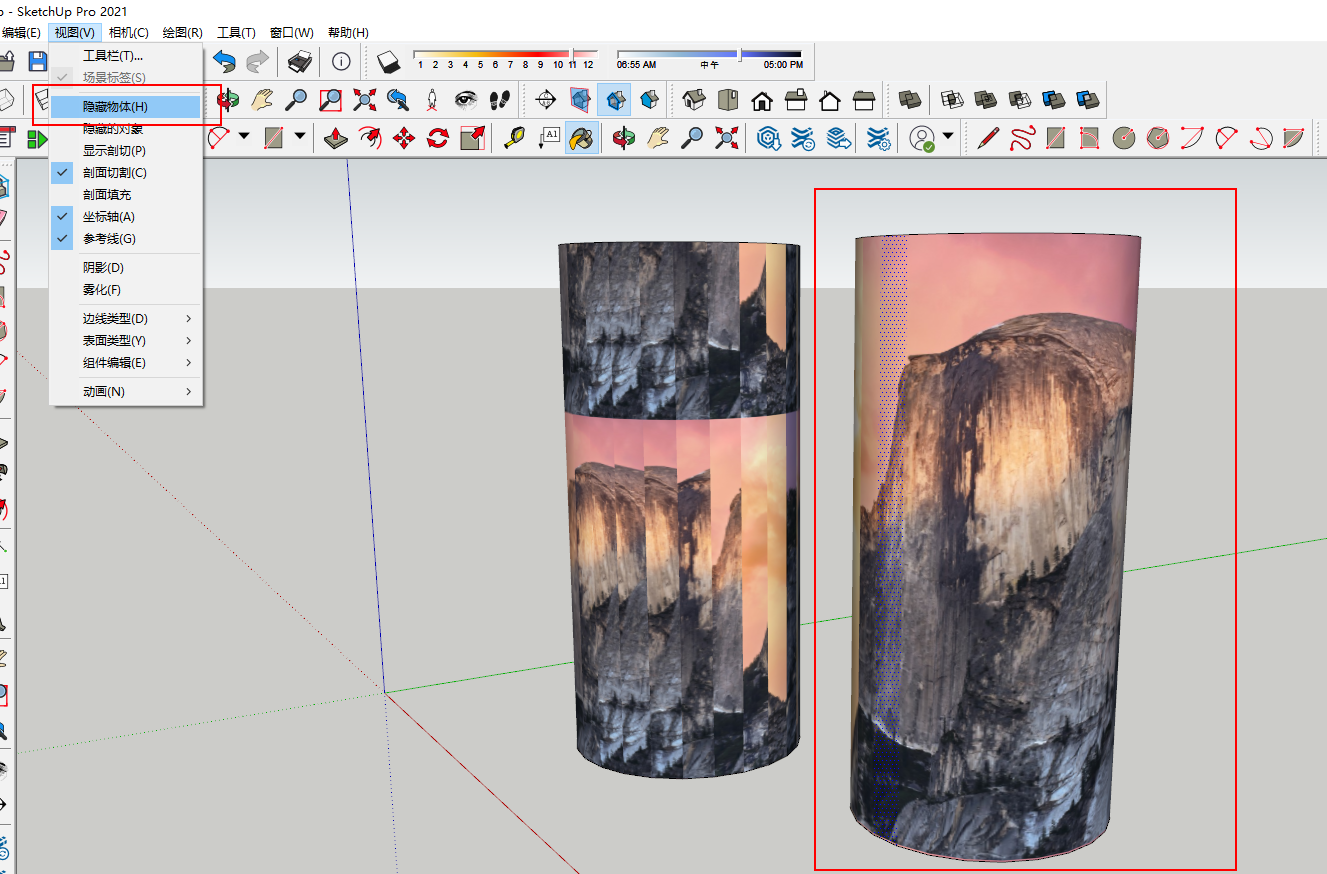Select the left textured cylinder in the viewport
The height and width of the screenshot is (874, 1327).
tap(680, 510)
